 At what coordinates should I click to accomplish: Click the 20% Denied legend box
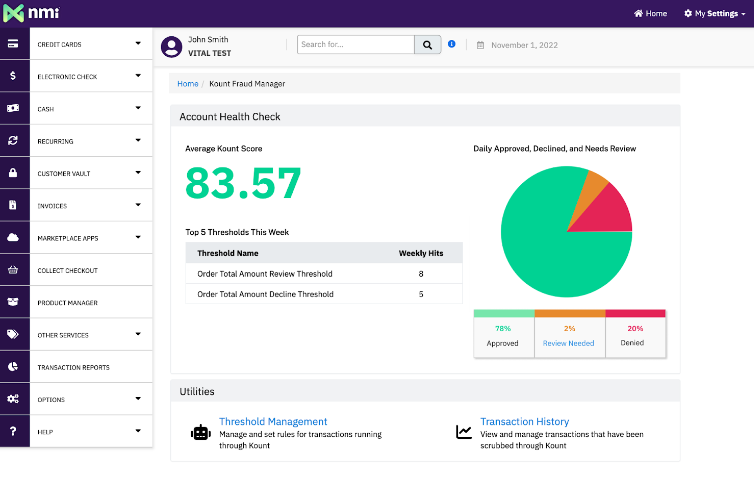pyautogui.click(x=635, y=334)
